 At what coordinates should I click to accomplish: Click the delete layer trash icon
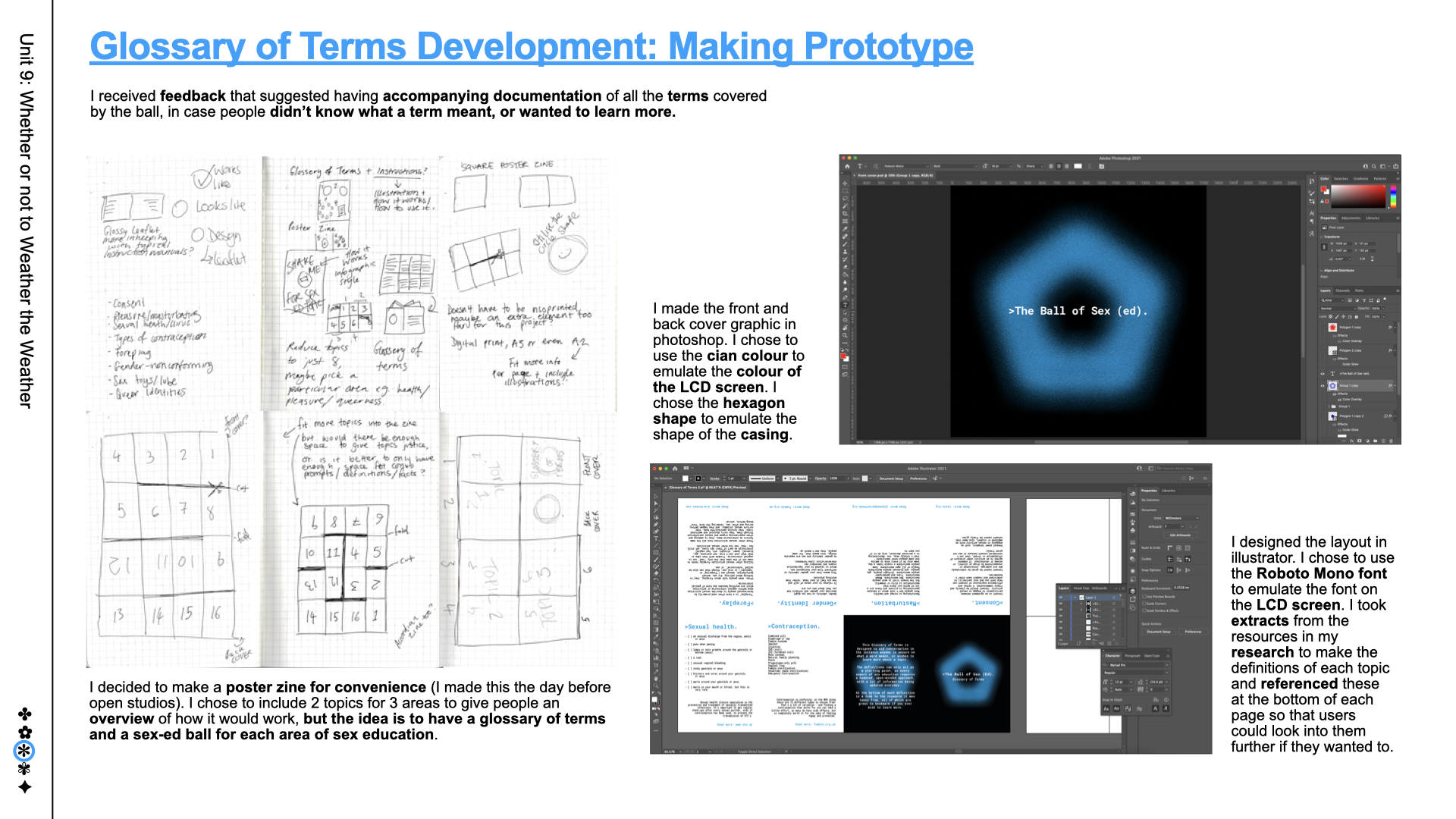pos(1392,441)
